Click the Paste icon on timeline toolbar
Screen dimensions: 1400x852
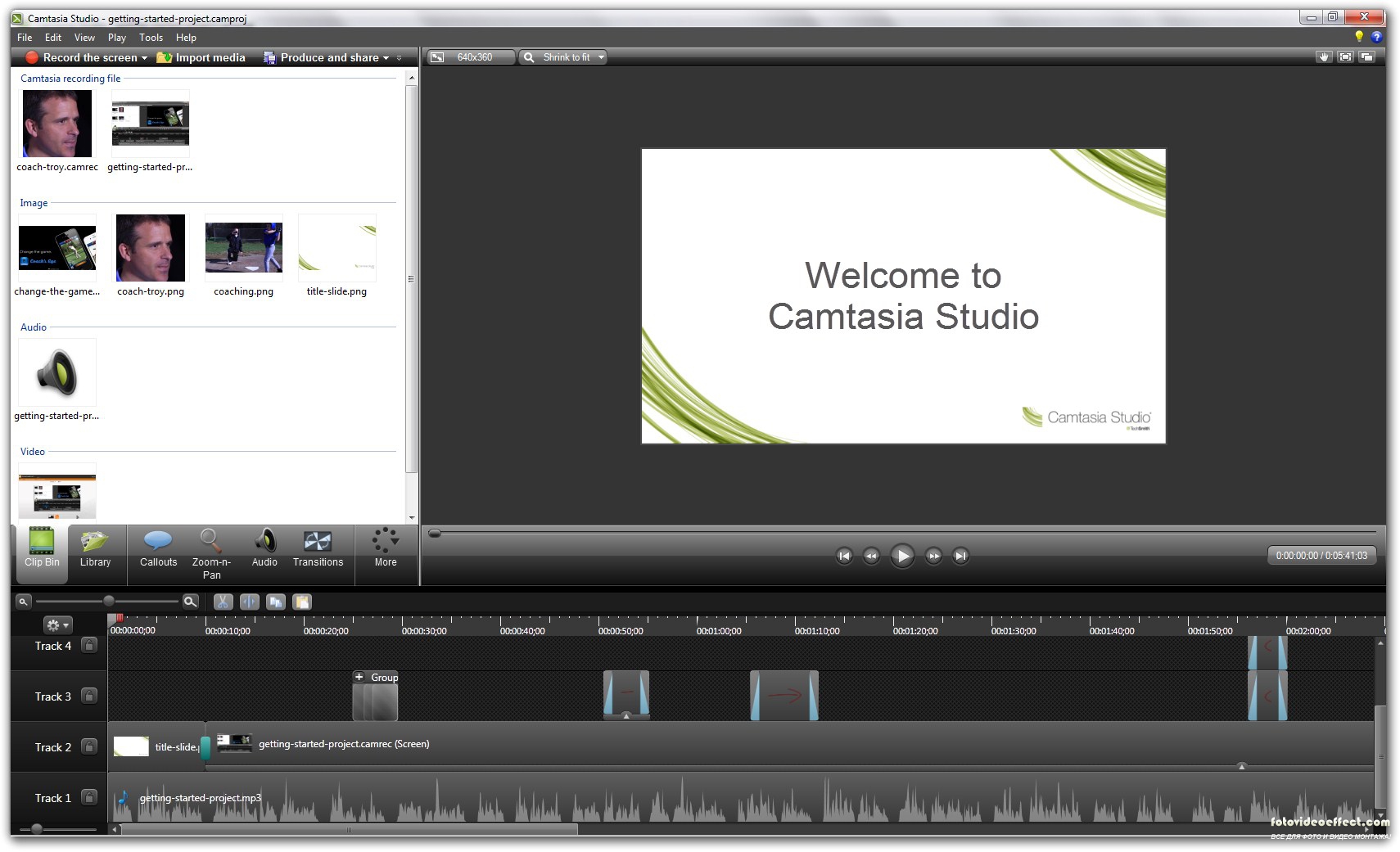click(302, 602)
